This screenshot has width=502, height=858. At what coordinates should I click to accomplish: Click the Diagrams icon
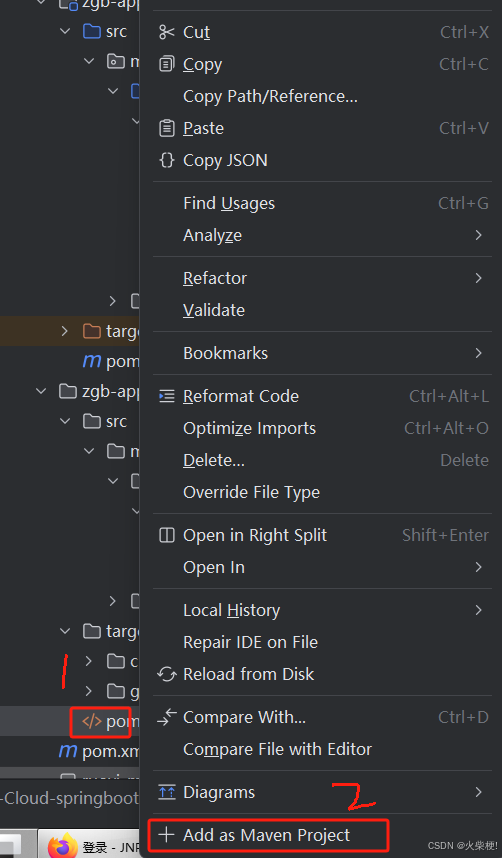166,792
